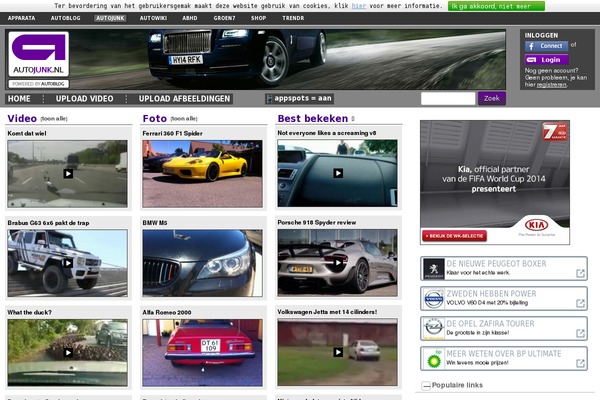Open the Peugeot Boxer ad external link icon
Screen dimensions: 600x400
point(580,273)
